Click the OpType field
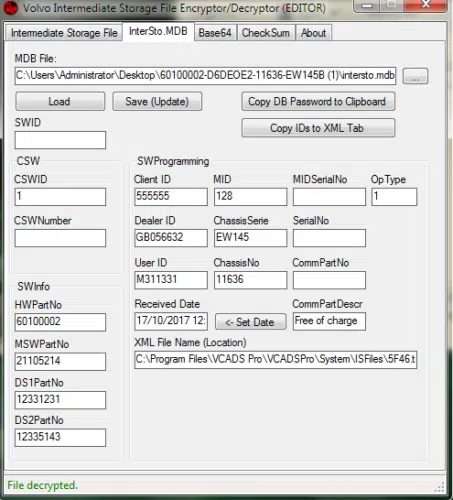This screenshot has height=500, width=453. [x=394, y=197]
